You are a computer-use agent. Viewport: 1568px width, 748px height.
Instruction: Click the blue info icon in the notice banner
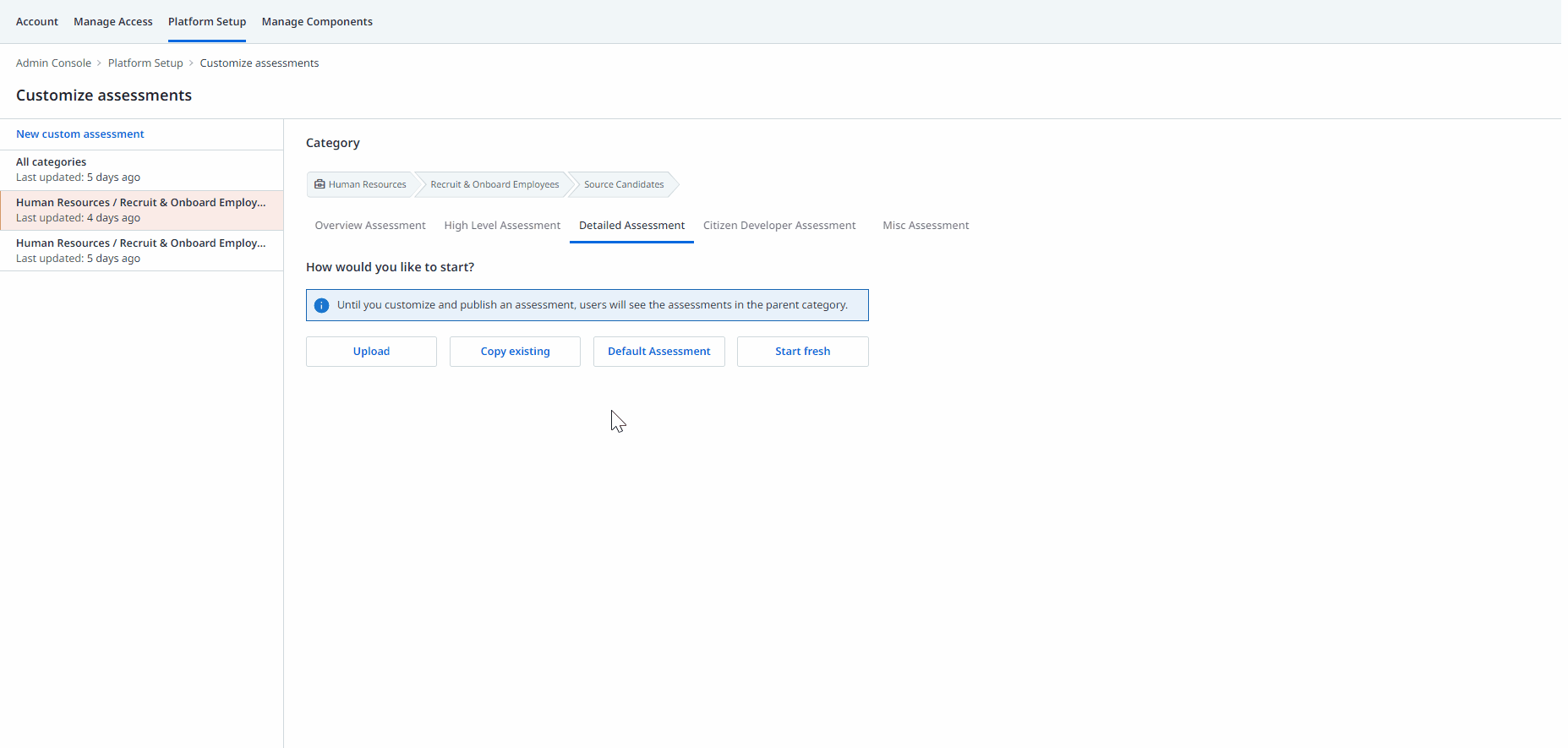coord(321,305)
